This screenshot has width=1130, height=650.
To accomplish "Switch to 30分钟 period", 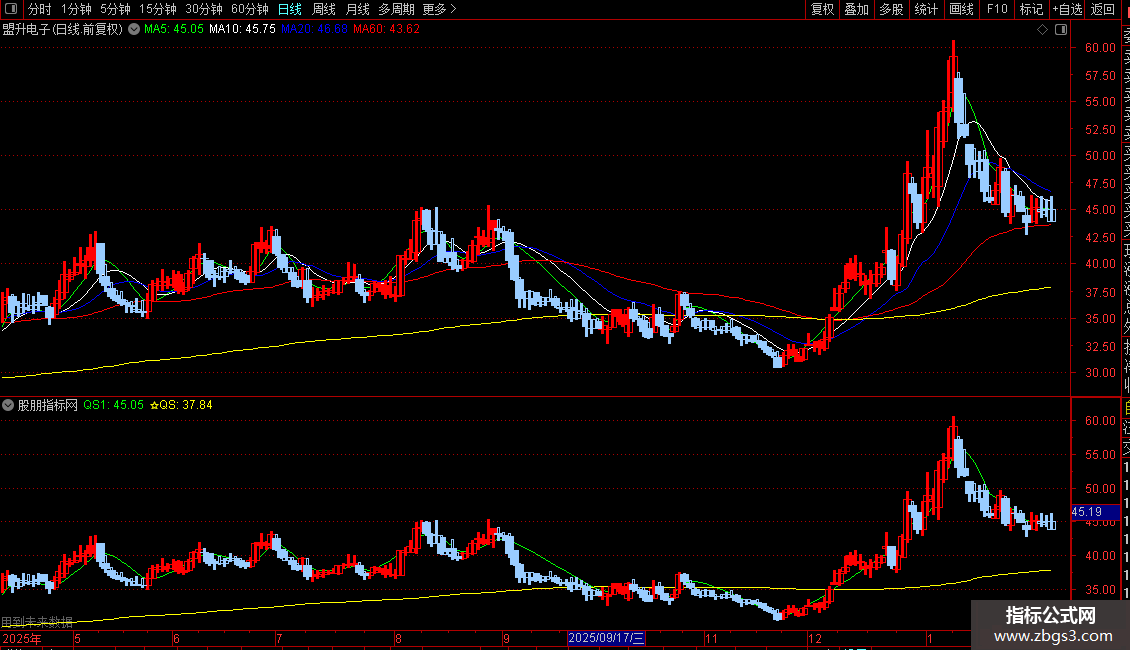I will pyautogui.click(x=203, y=9).
